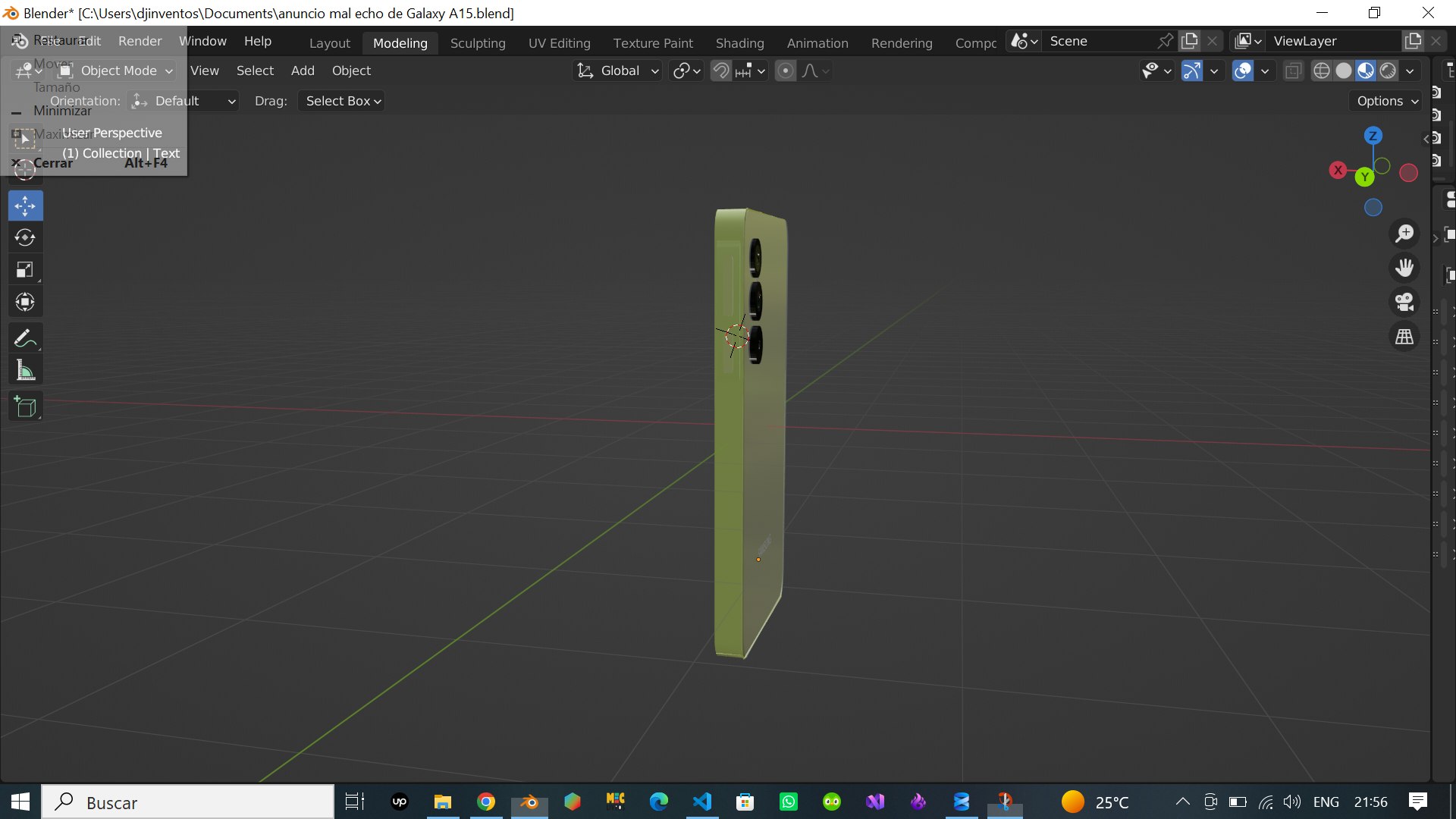Click the Scene name field

tap(1098, 41)
